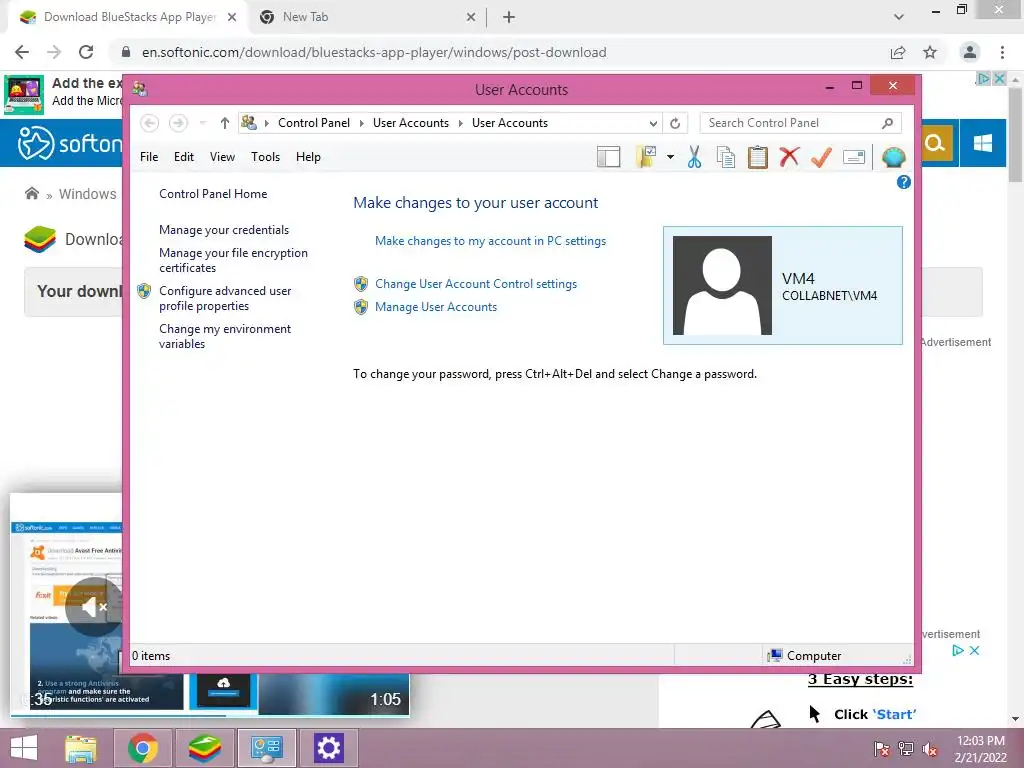Open the folder options dropdown arrow
The image size is (1024, 768).
click(x=670, y=157)
